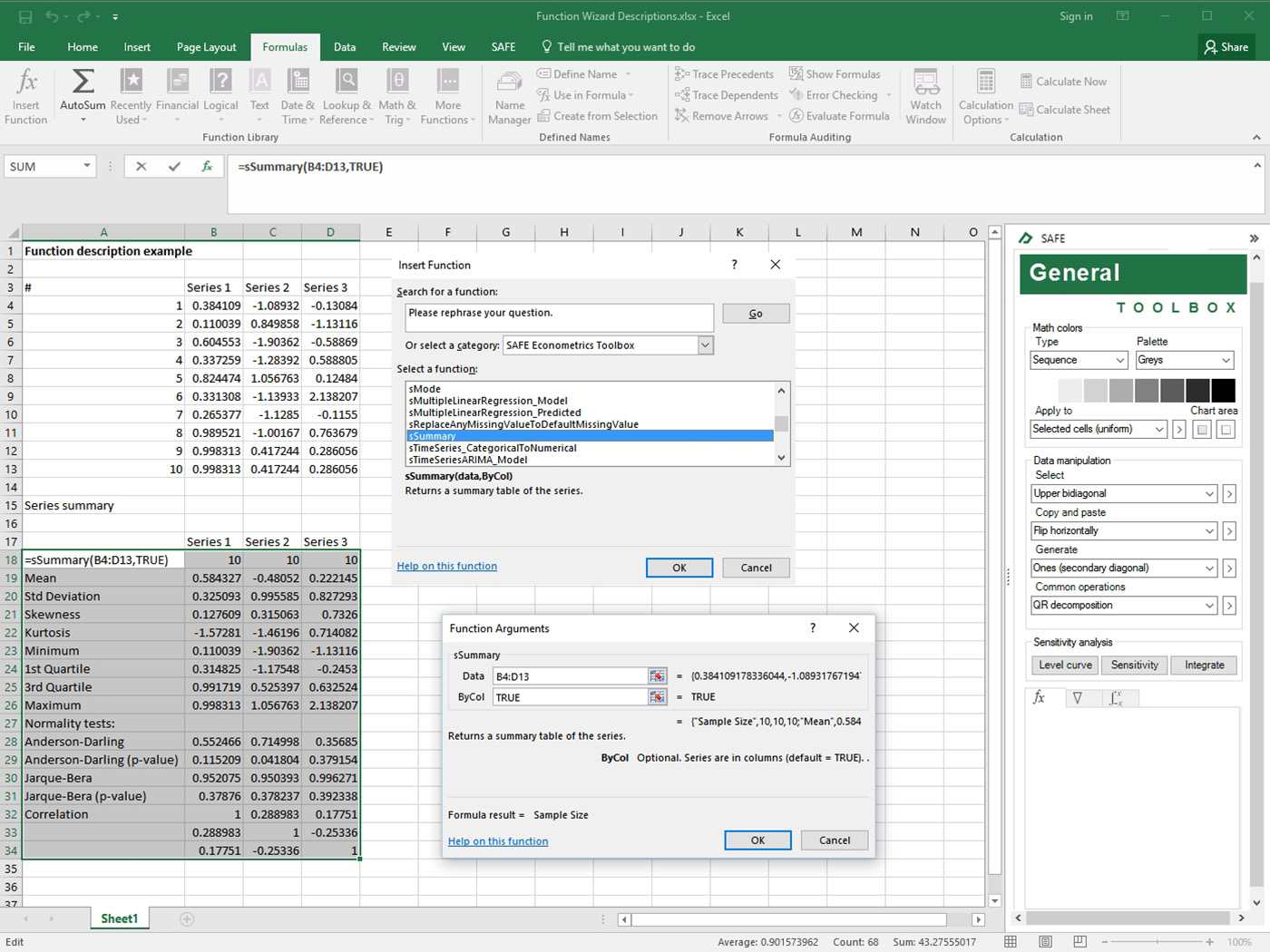Switch to Normal view in status bar
The height and width of the screenshot is (952, 1270).
1011,942
